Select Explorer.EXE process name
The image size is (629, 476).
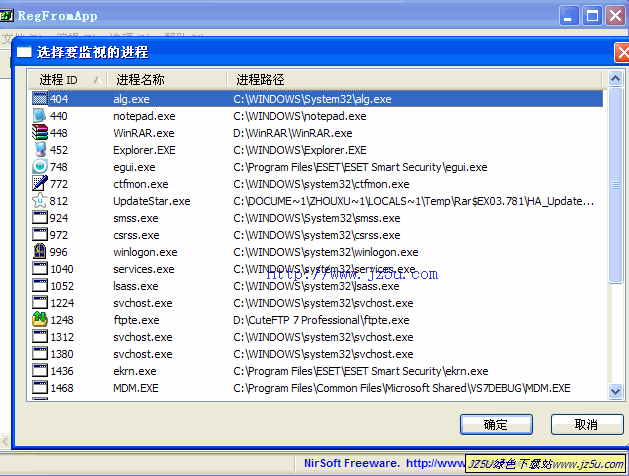pos(144,150)
